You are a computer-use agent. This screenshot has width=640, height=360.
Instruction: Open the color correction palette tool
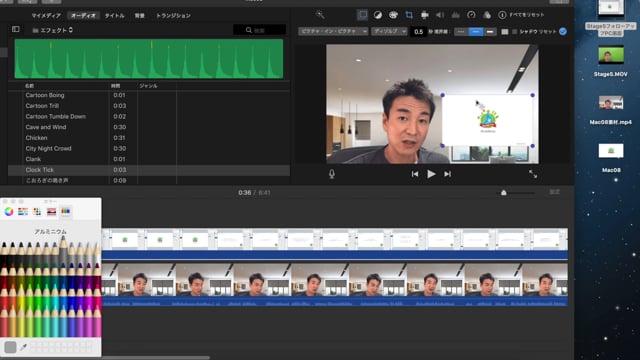393,15
